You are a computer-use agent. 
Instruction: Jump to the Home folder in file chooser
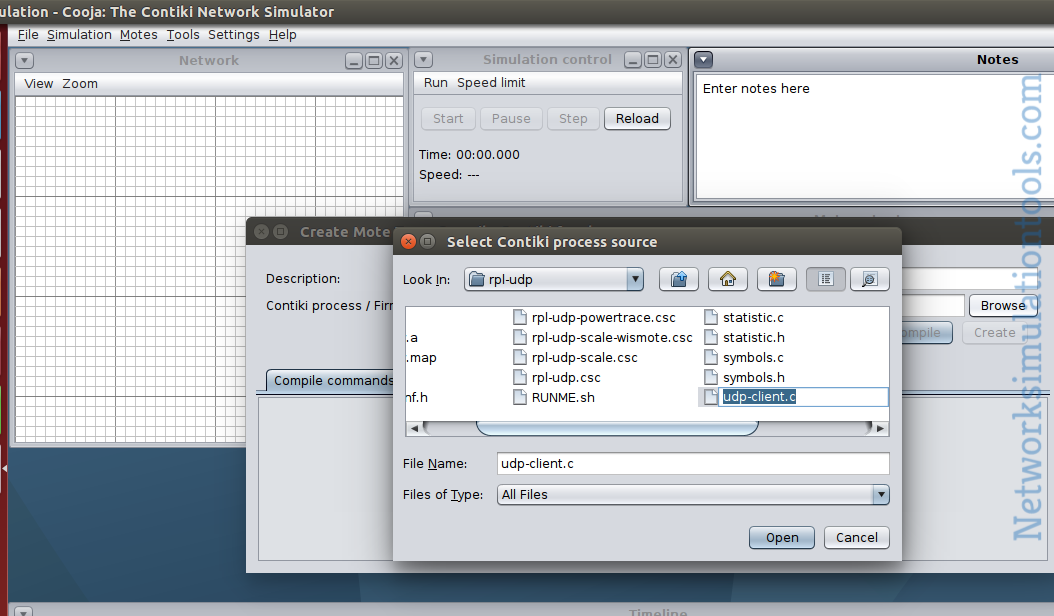pyautogui.click(x=728, y=279)
